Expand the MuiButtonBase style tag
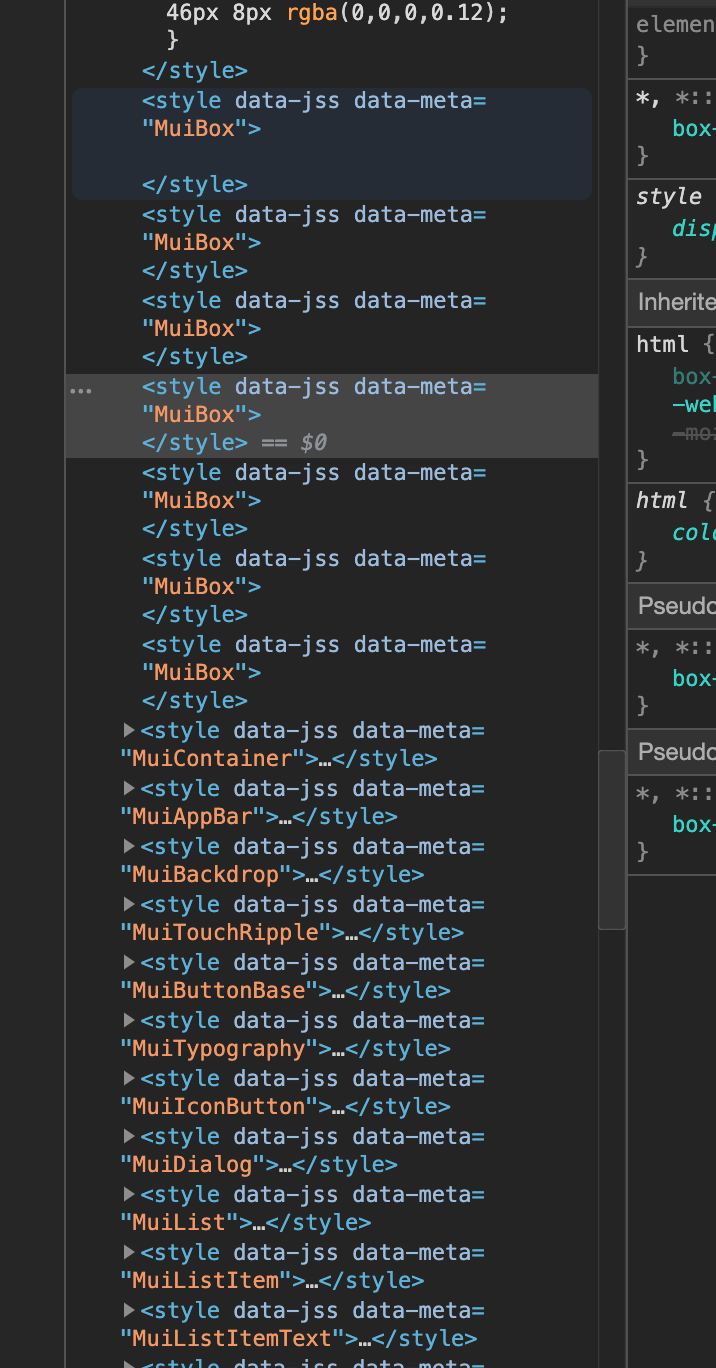This screenshot has height=1368, width=716. click(x=129, y=962)
